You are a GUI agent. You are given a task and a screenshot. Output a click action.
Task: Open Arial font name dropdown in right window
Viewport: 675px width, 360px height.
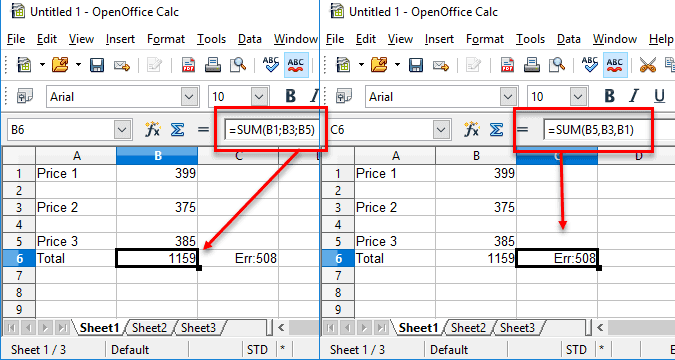pyautogui.click(x=508, y=96)
